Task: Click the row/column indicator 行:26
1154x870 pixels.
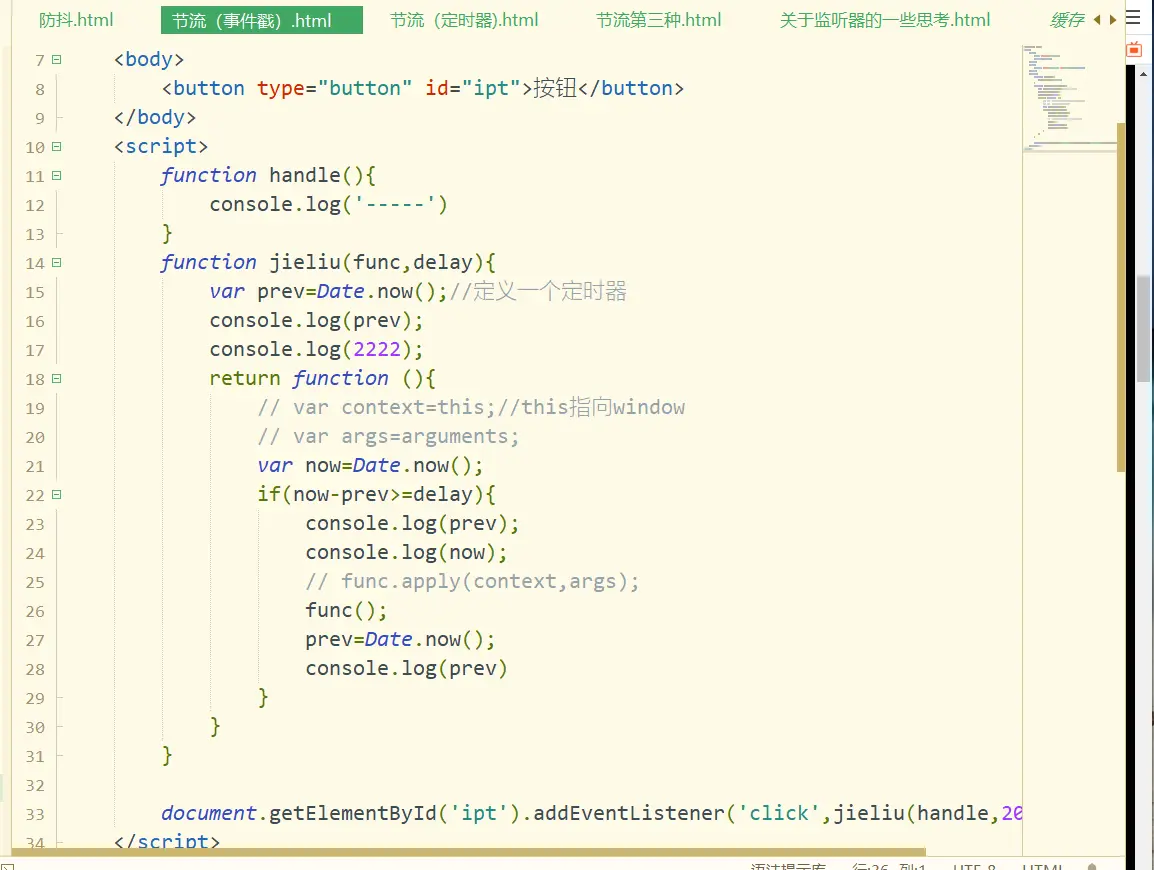Action: pyautogui.click(x=888, y=866)
